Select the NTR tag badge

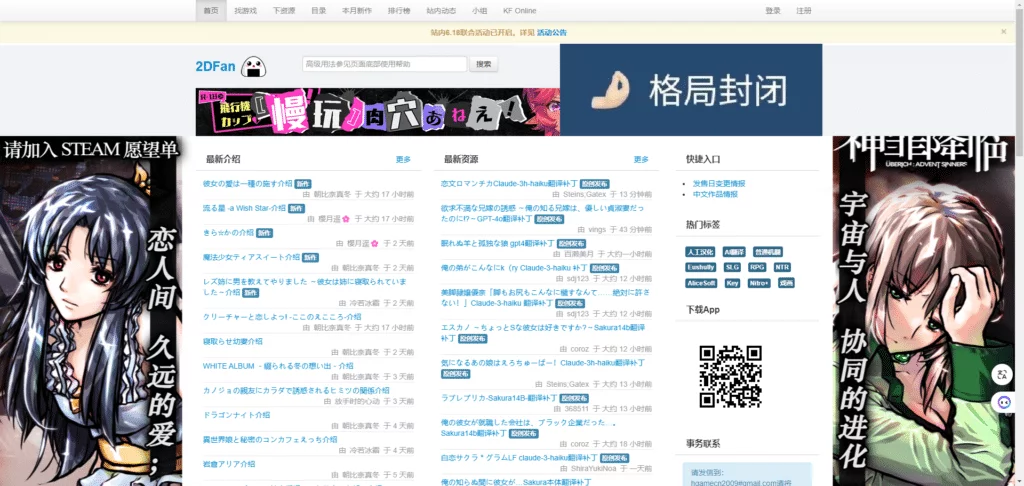coord(782,267)
